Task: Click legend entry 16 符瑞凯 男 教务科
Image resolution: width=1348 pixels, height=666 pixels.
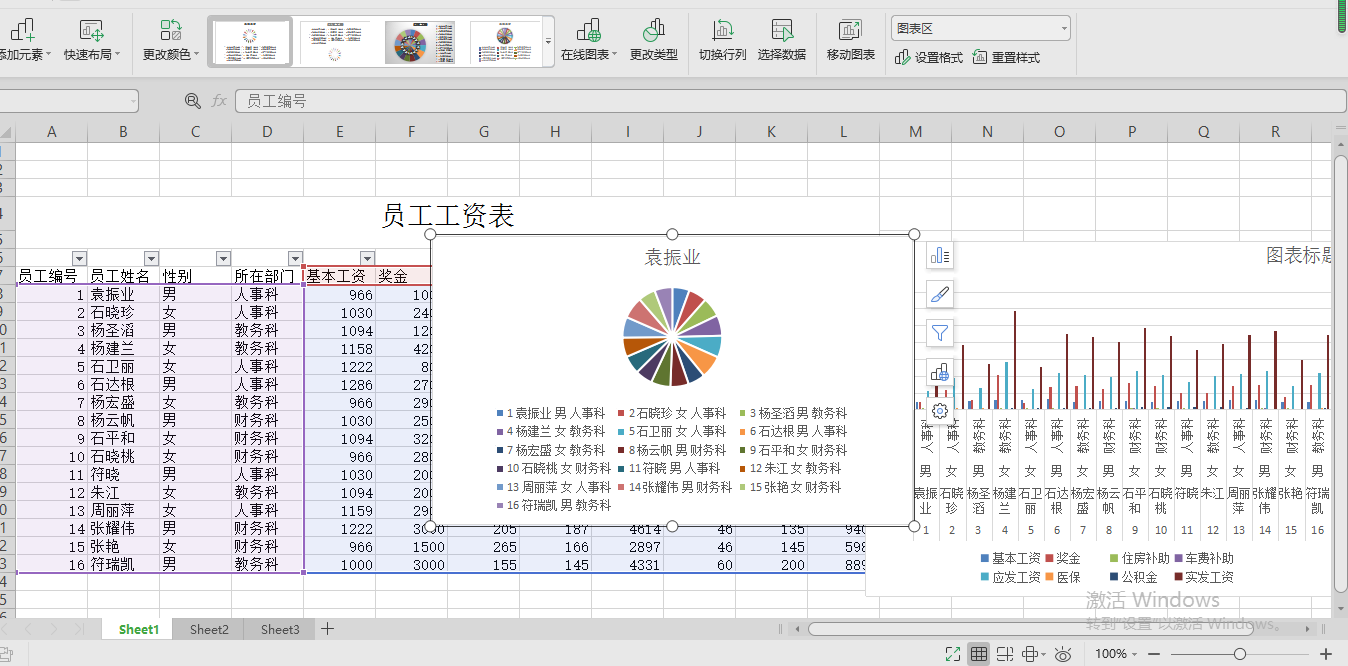Action: [x=554, y=505]
